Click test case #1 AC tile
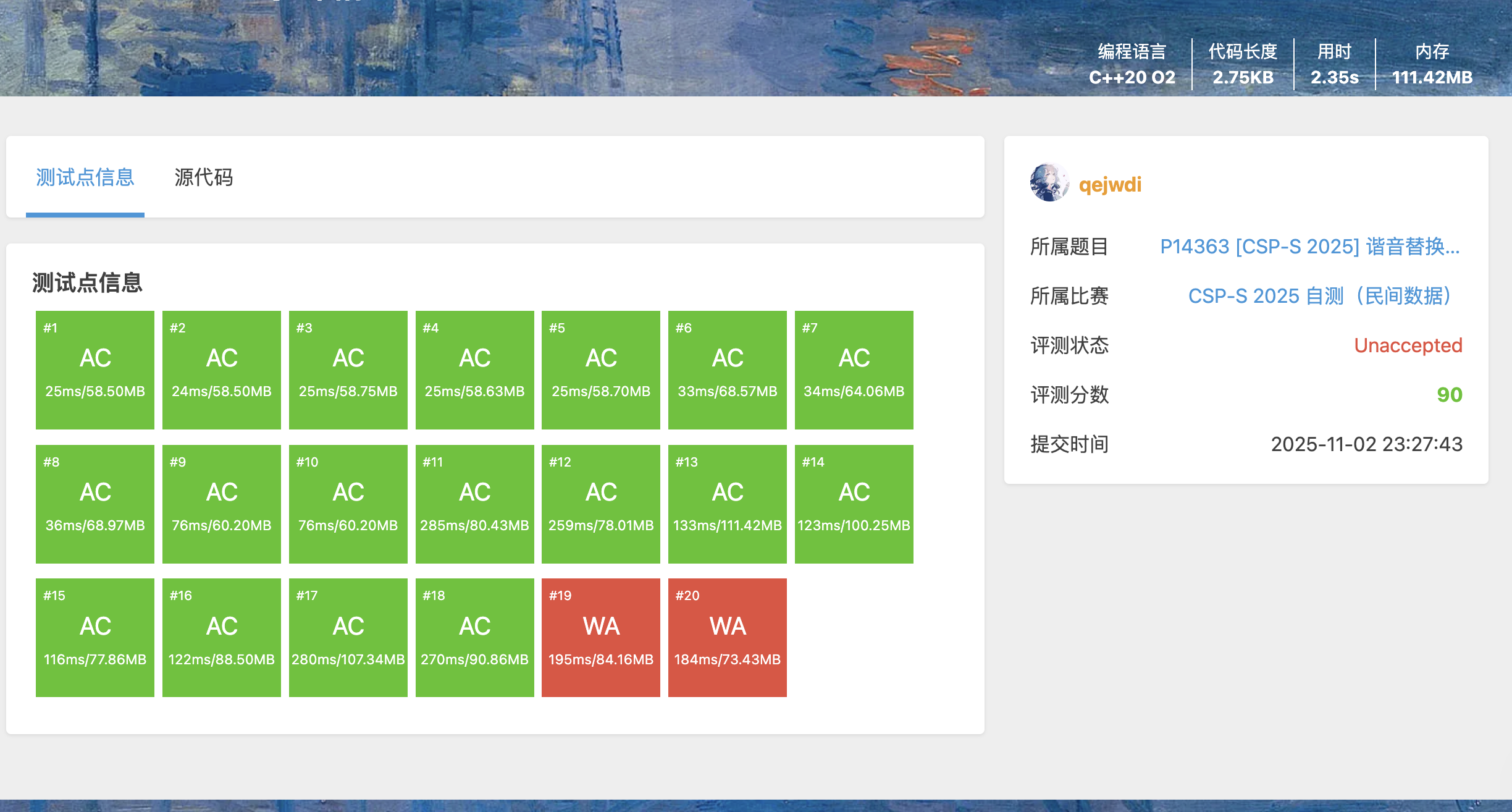 (95, 370)
